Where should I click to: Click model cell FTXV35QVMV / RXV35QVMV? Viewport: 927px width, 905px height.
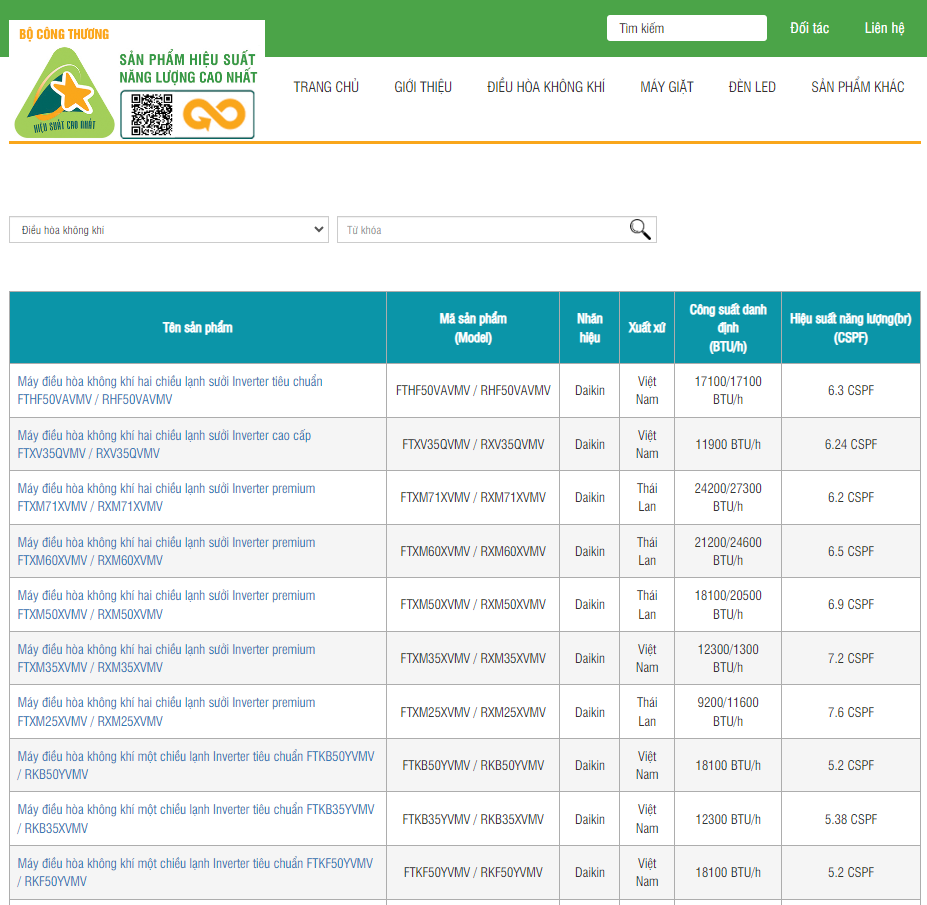[x=473, y=444]
